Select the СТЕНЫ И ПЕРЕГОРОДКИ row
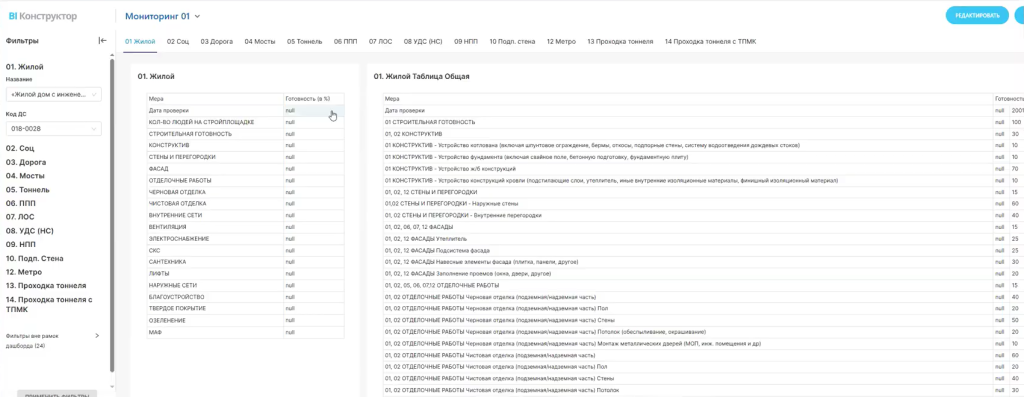 [245, 157]
